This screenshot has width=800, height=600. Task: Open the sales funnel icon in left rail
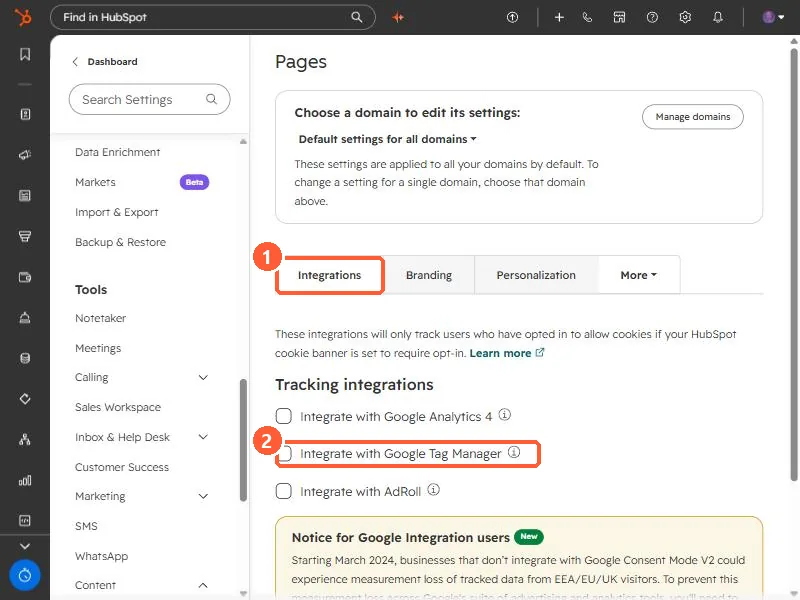click(25, 236)
